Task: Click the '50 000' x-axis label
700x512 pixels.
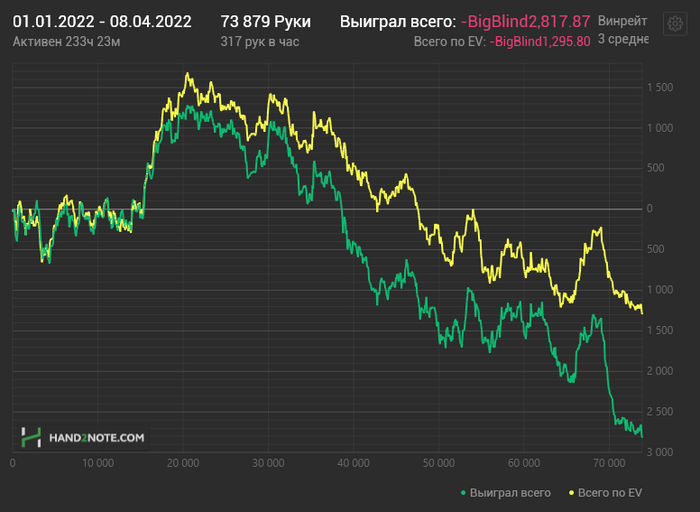Action: [439, 463]
